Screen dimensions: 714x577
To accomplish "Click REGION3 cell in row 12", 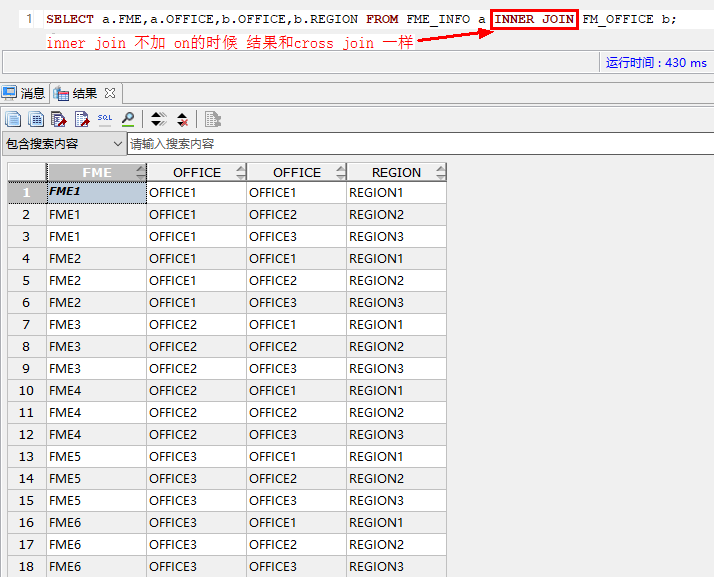I will point(397,434).
